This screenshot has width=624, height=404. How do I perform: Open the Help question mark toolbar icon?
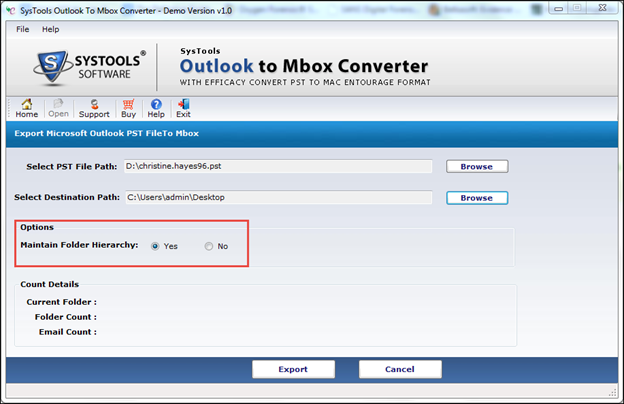[x=156, y=108]
